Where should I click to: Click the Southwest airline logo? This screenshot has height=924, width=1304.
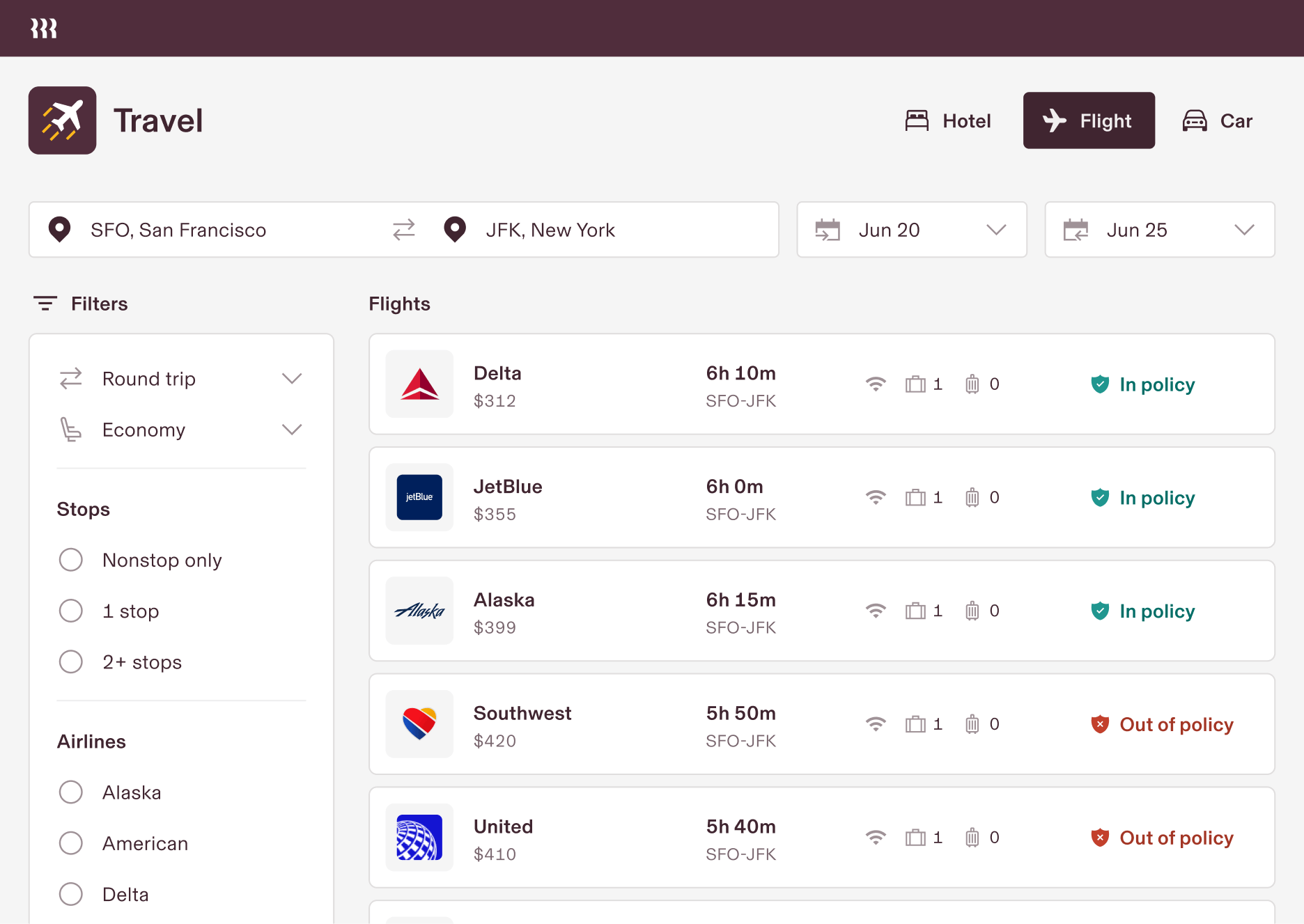point(420,725)
